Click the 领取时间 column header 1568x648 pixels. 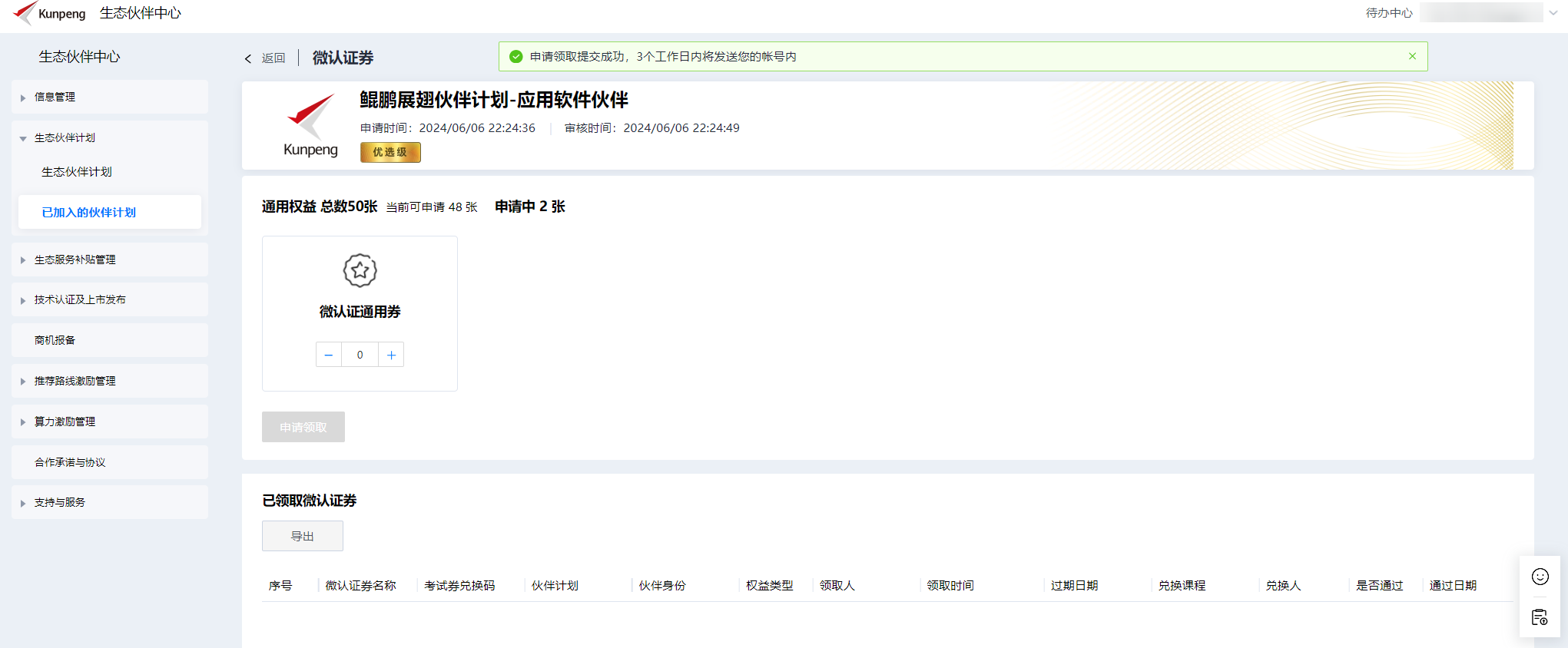pyautogui.click(x=950, y=585)
